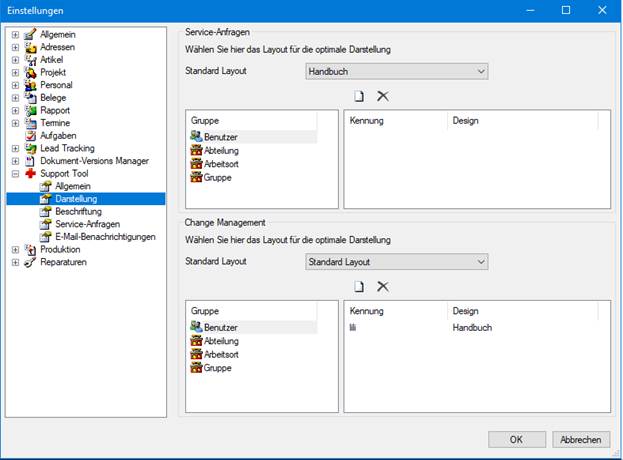Click the Abbrechen button
623x460 pixels.
581,439
